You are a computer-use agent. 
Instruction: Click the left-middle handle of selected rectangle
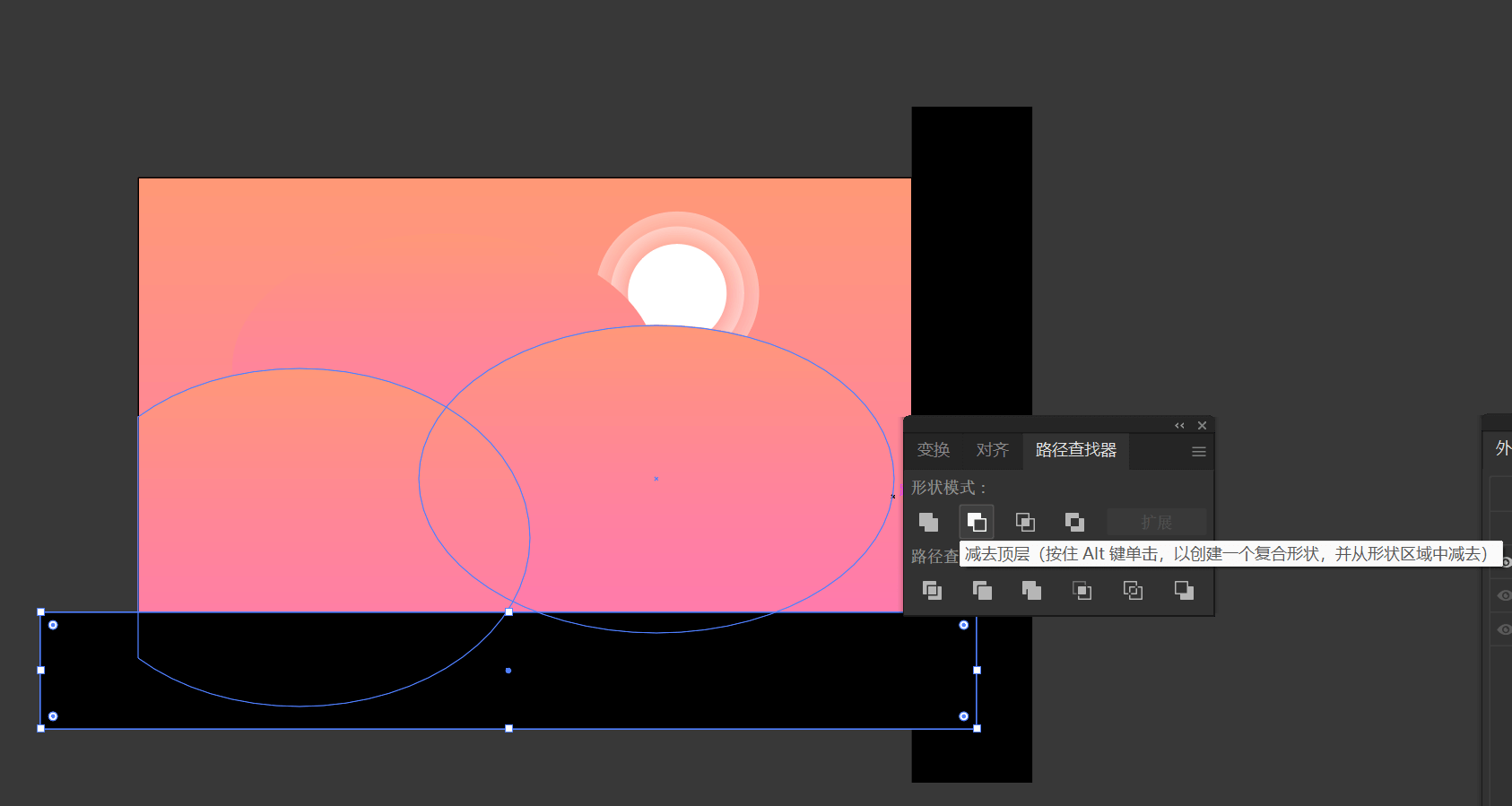coord(40,671)
